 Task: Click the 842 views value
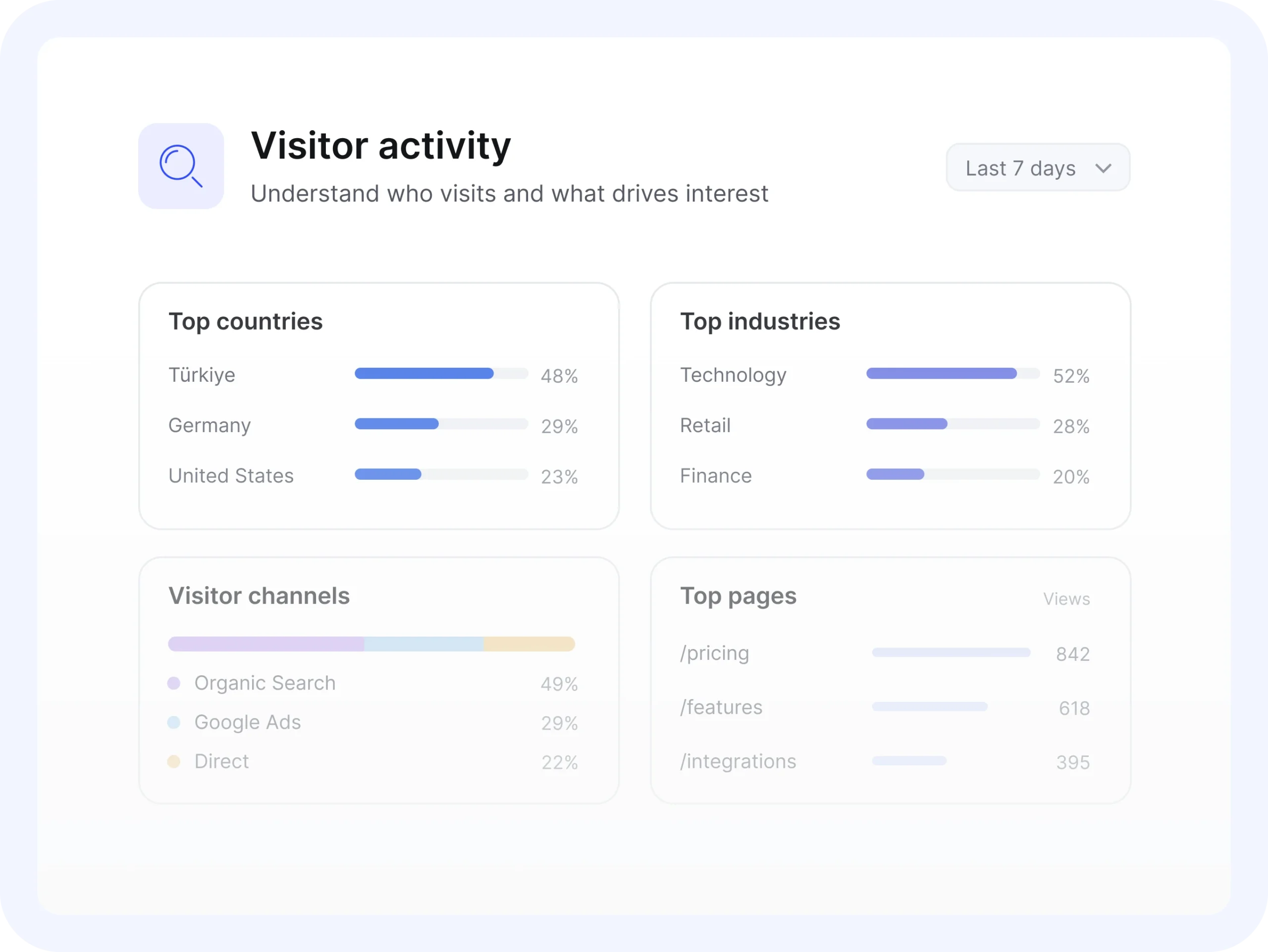pyautogui.click(x=1073, y=654)
